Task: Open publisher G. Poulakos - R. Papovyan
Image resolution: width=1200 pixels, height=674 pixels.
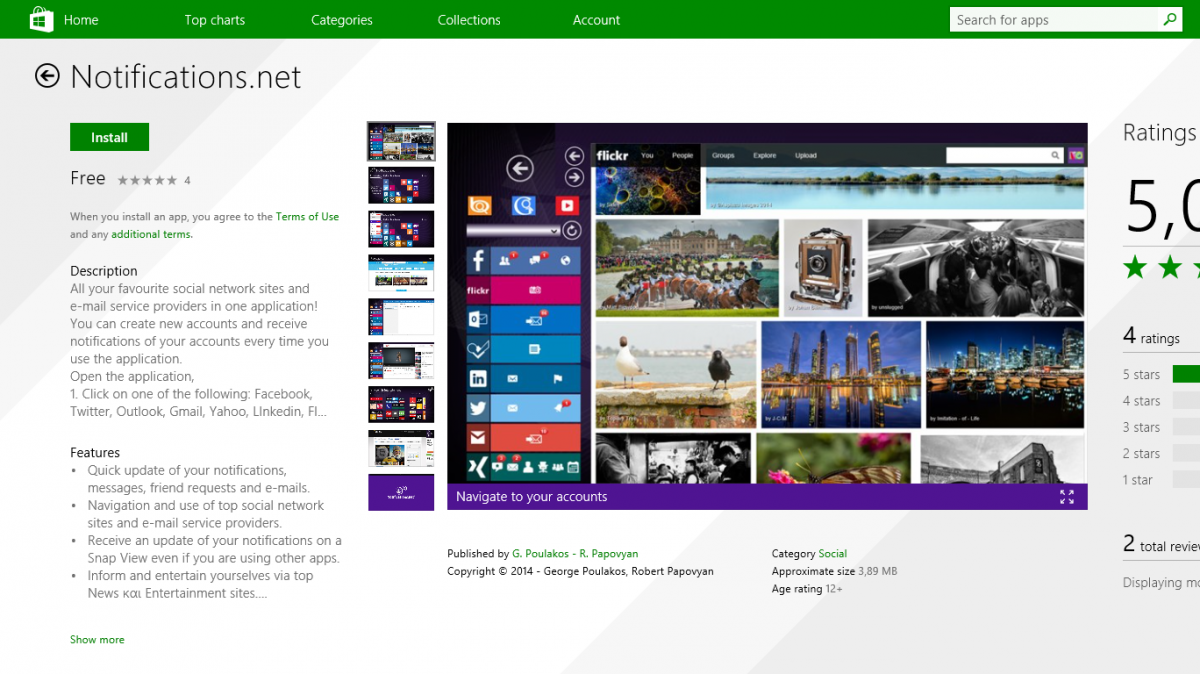Action: [x=575, y=553]
